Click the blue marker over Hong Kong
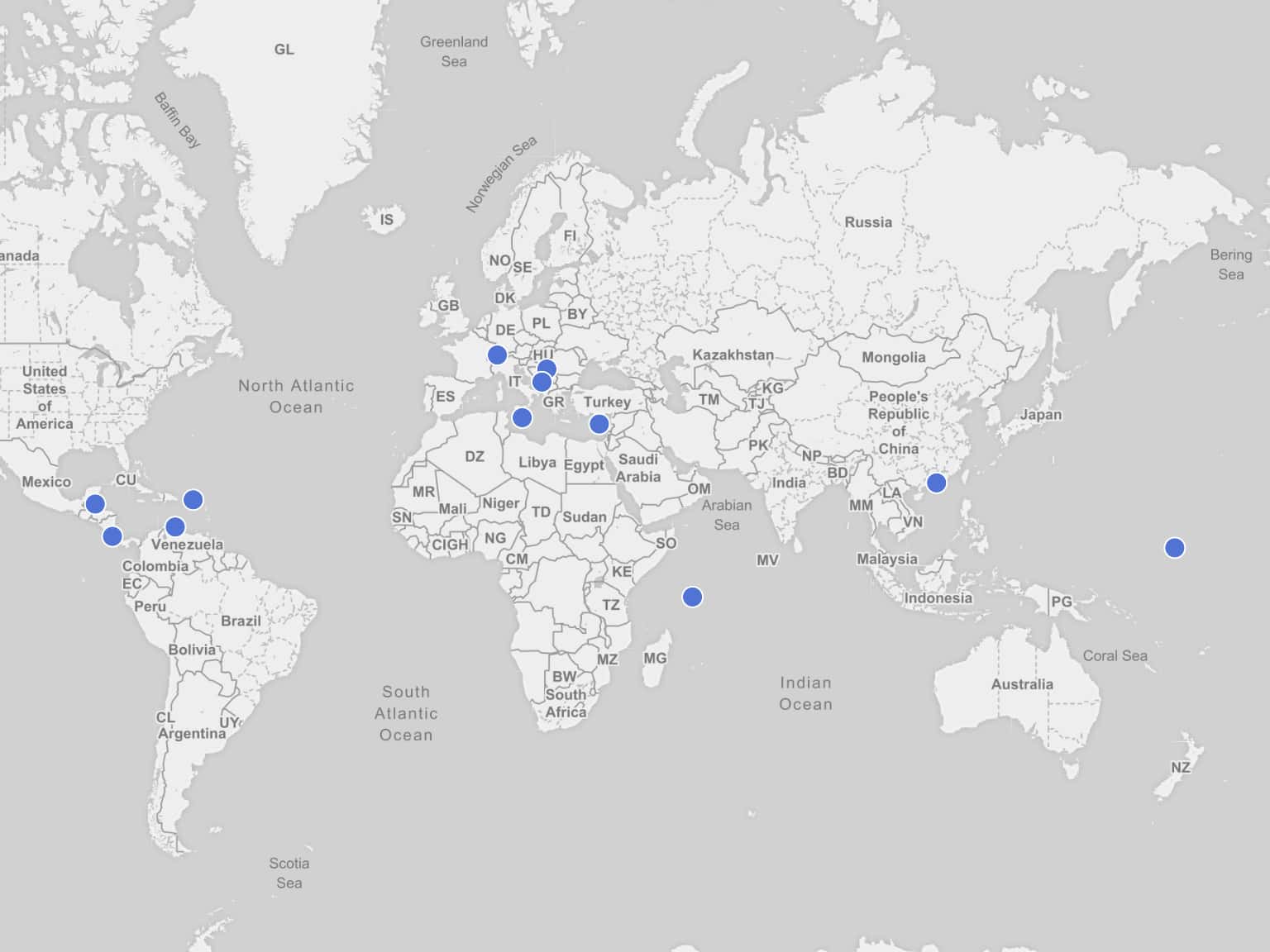1270x952 pixels. (936, 483)
